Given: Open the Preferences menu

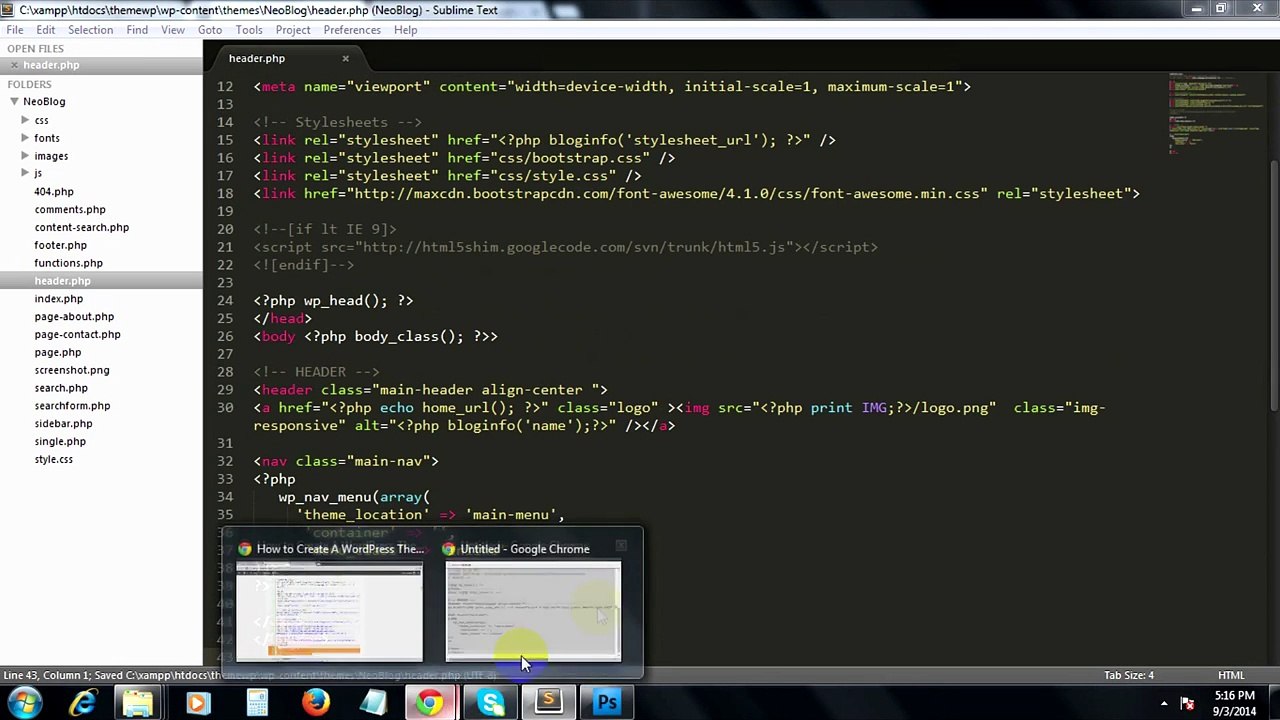Looking at the screenshot, I should click(x=352, y=30).
